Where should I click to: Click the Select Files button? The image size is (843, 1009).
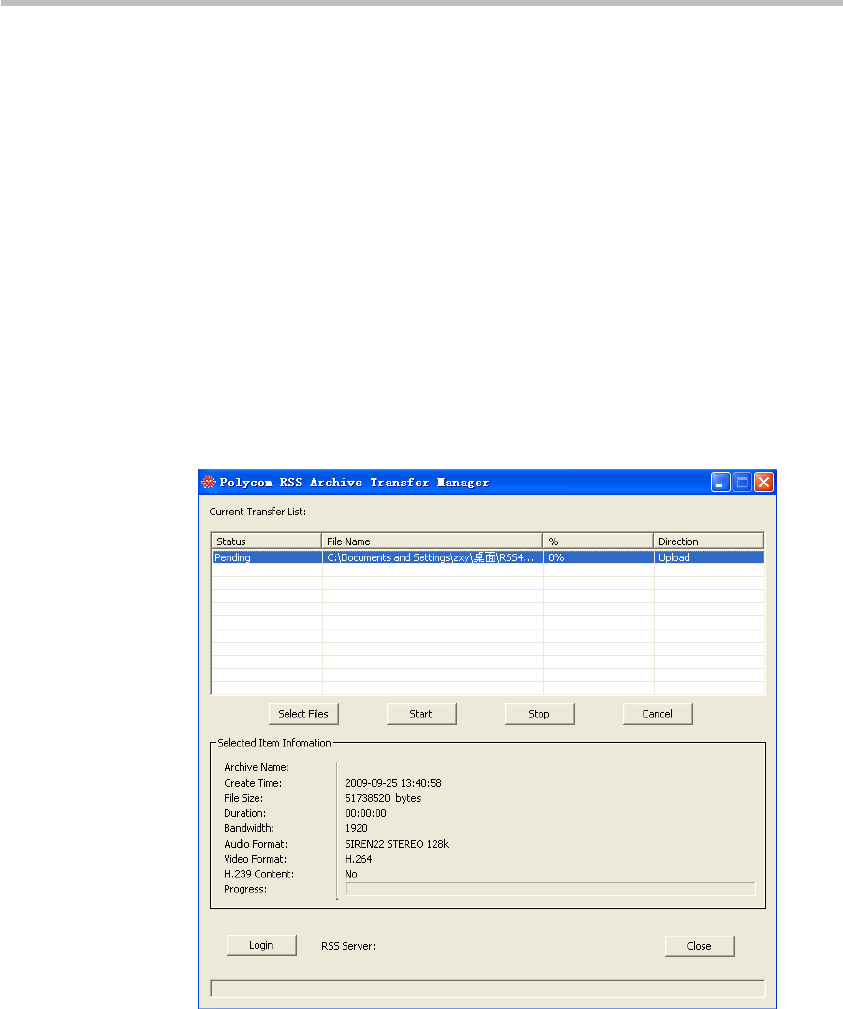coord(304,714)
